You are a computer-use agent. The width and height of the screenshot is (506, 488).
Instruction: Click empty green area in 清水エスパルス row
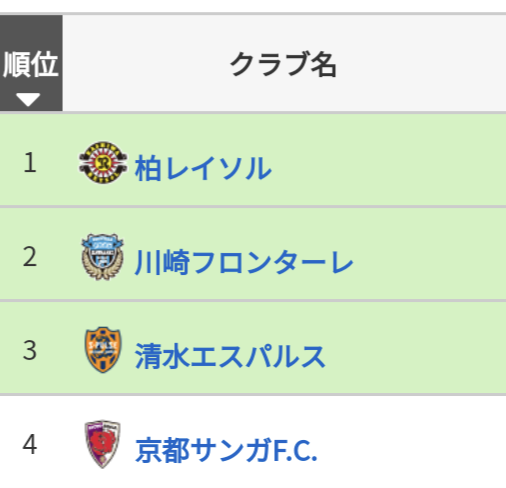click(x=417, y=348)
